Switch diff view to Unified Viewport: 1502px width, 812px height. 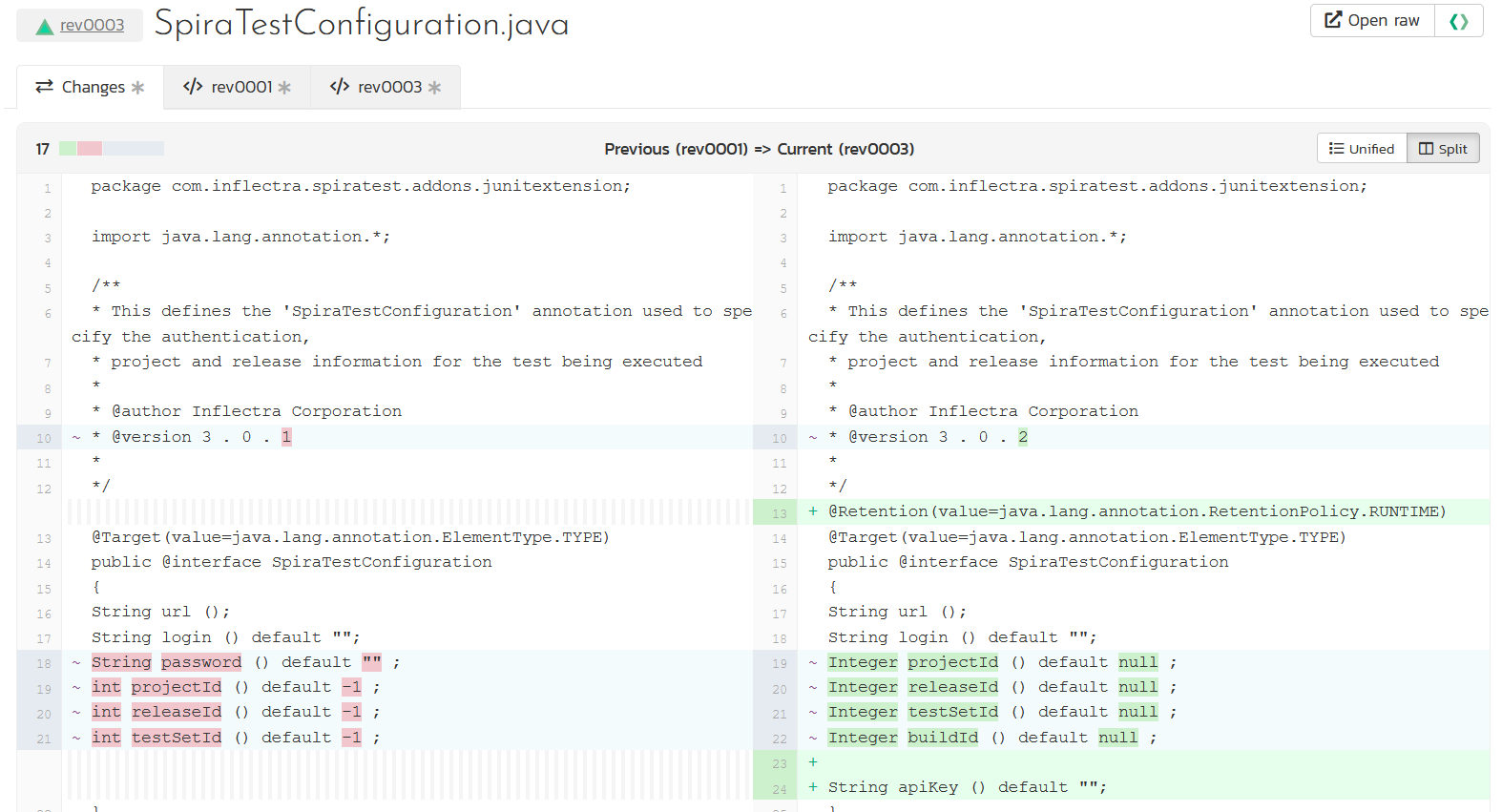(x=1362, y=149)
